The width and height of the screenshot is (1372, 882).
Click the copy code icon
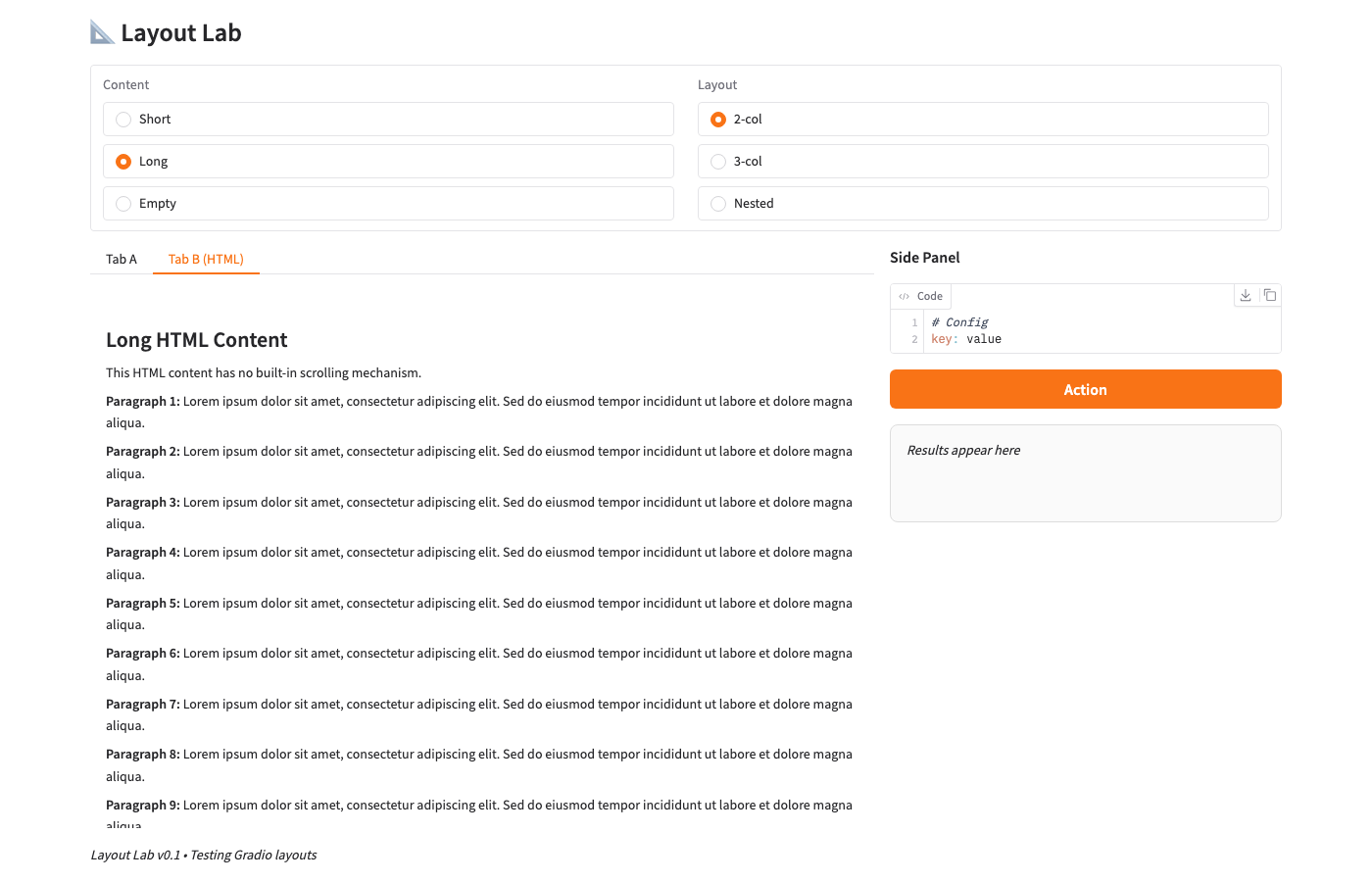pyautogui.click(x=1269, y=295)
